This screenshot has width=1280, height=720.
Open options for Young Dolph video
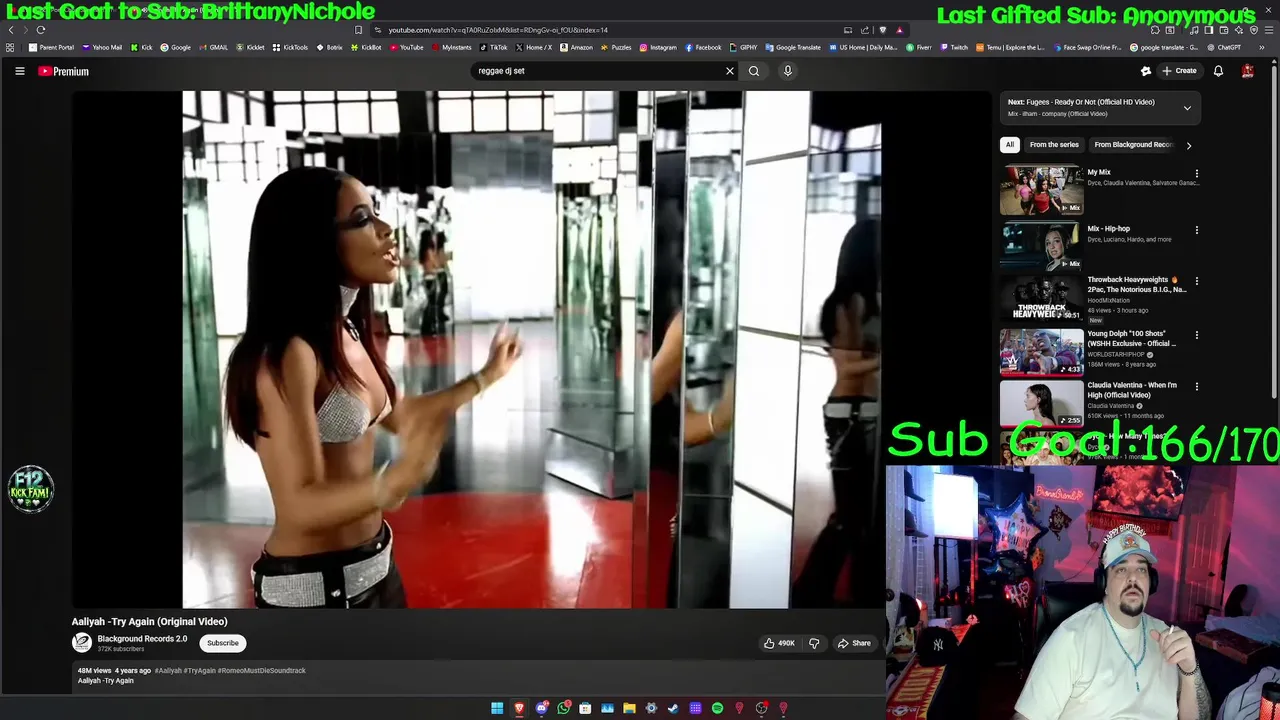[x=1196, y=335]
